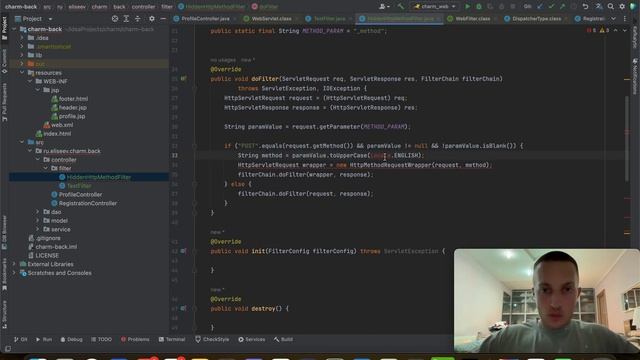Image resolution: width=640 pixels, height=360 pixels.
Task: Open the Git tool window
Action: coord(20,340)
